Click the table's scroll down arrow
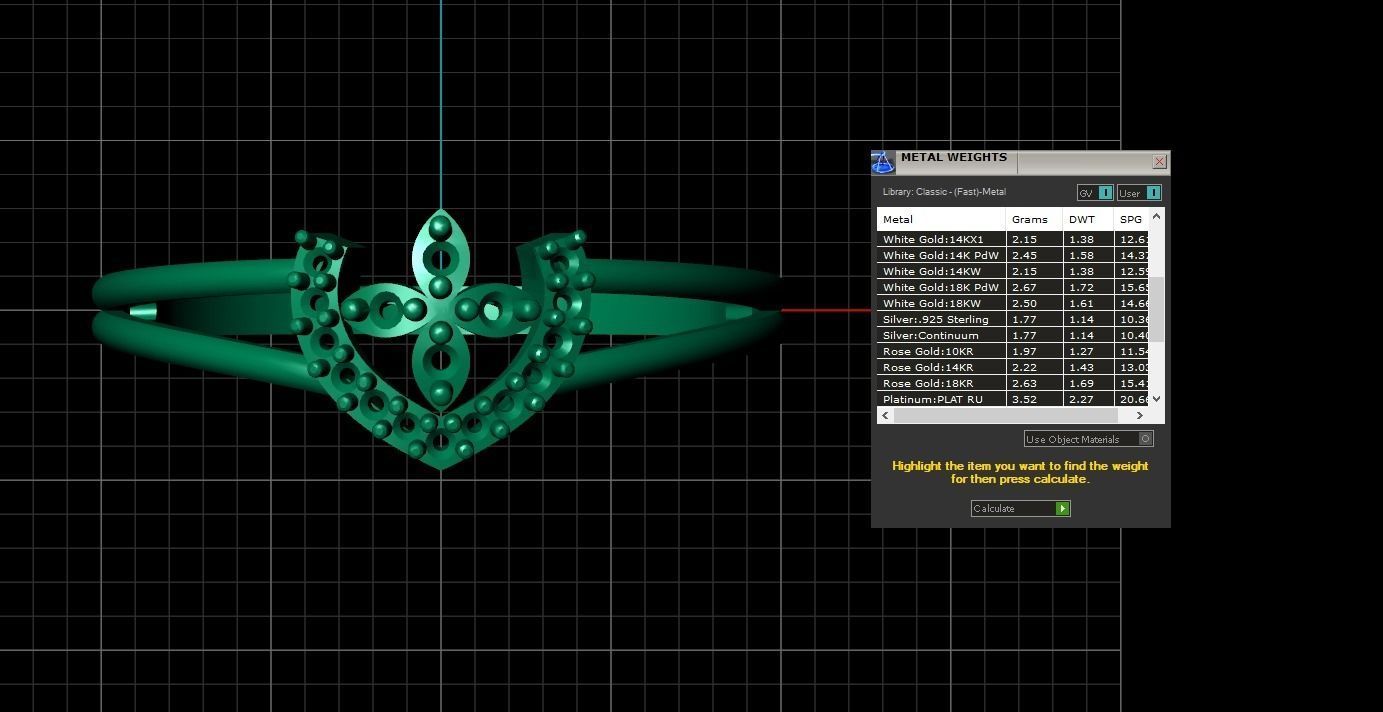This screenshot has height=712, width=1383. [1157, 399]
